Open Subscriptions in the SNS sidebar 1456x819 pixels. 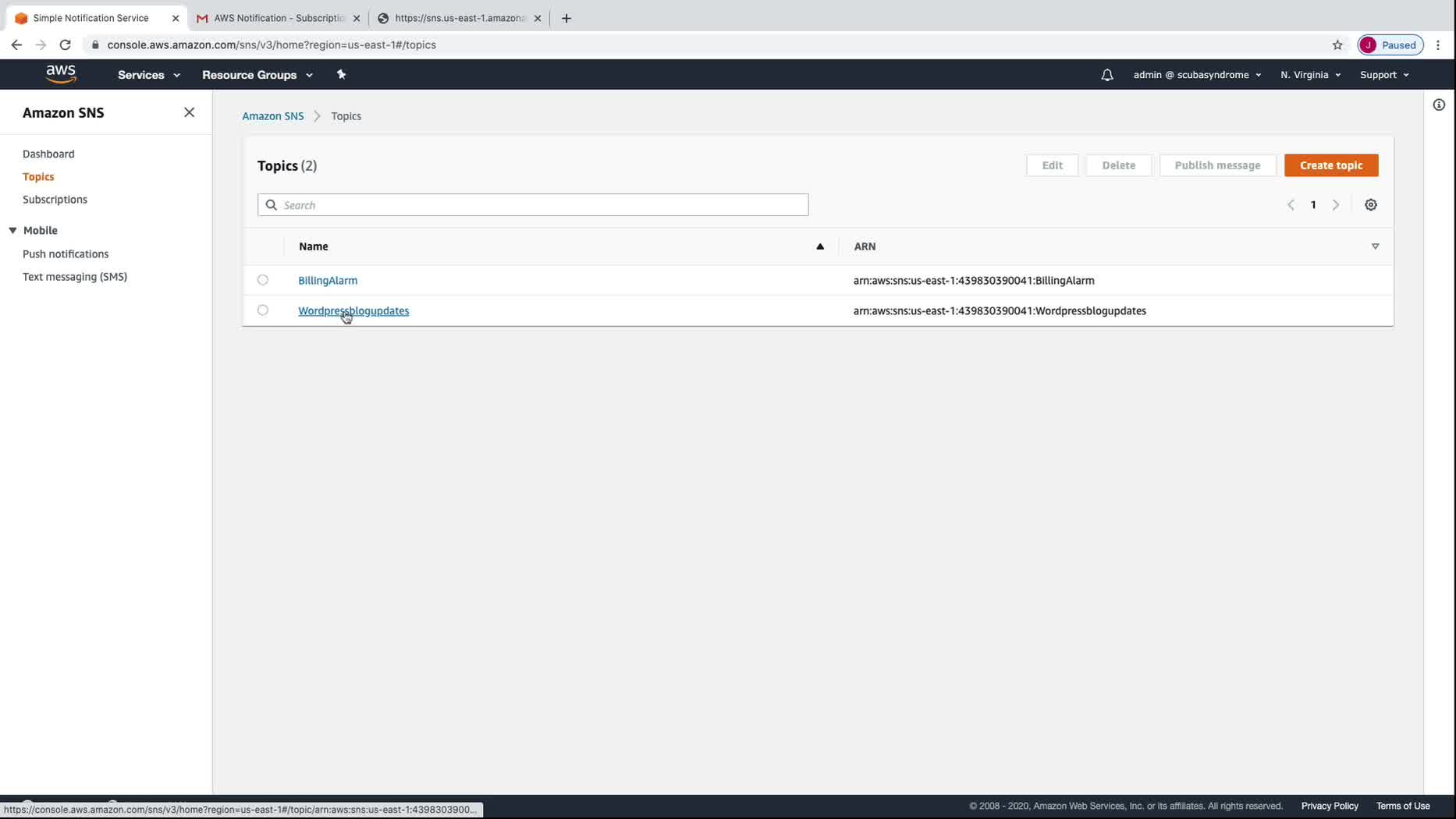coord(55,200)
